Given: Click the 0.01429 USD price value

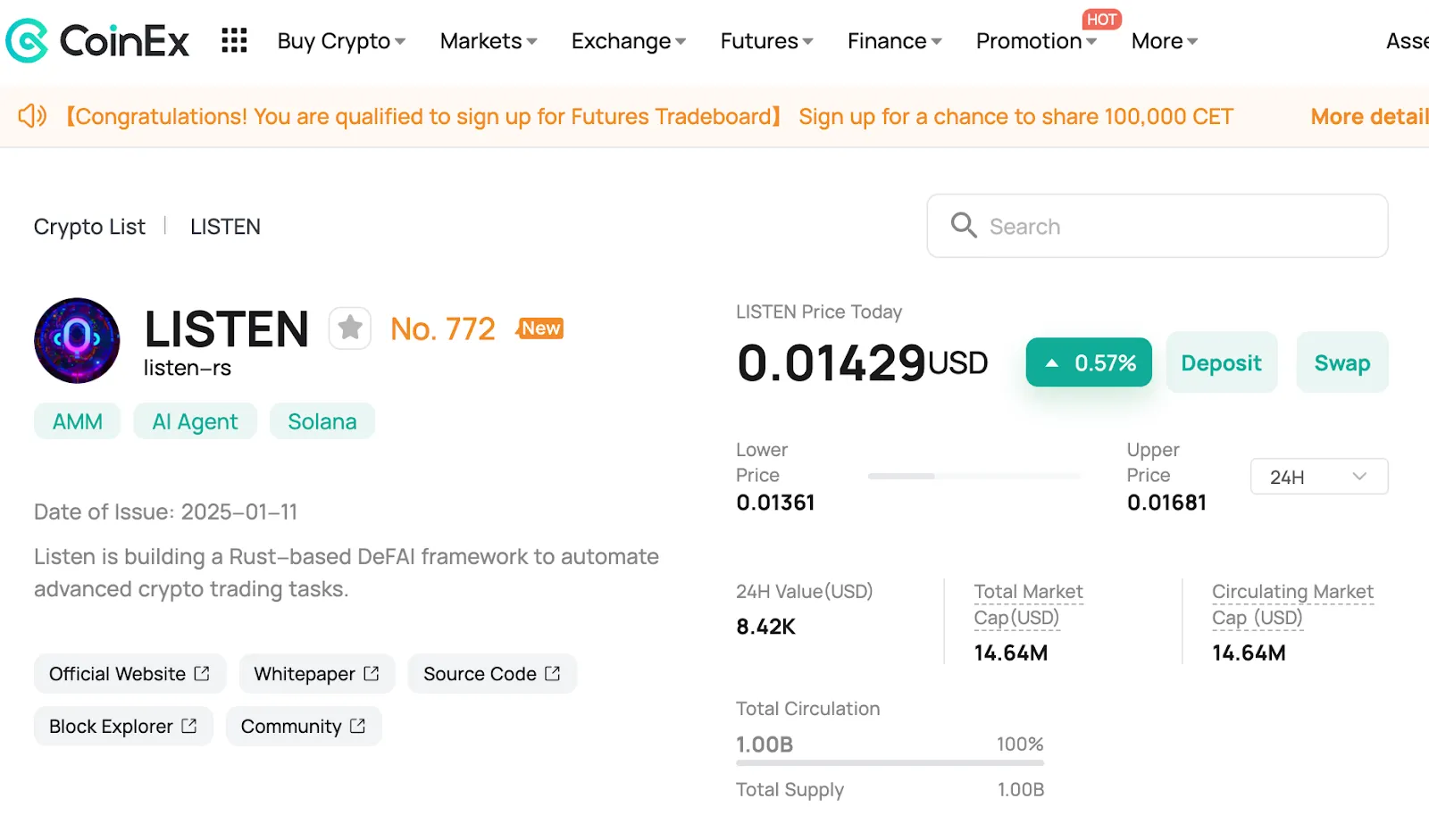Looking at the screenshot, I should click(x=862, y=362).
